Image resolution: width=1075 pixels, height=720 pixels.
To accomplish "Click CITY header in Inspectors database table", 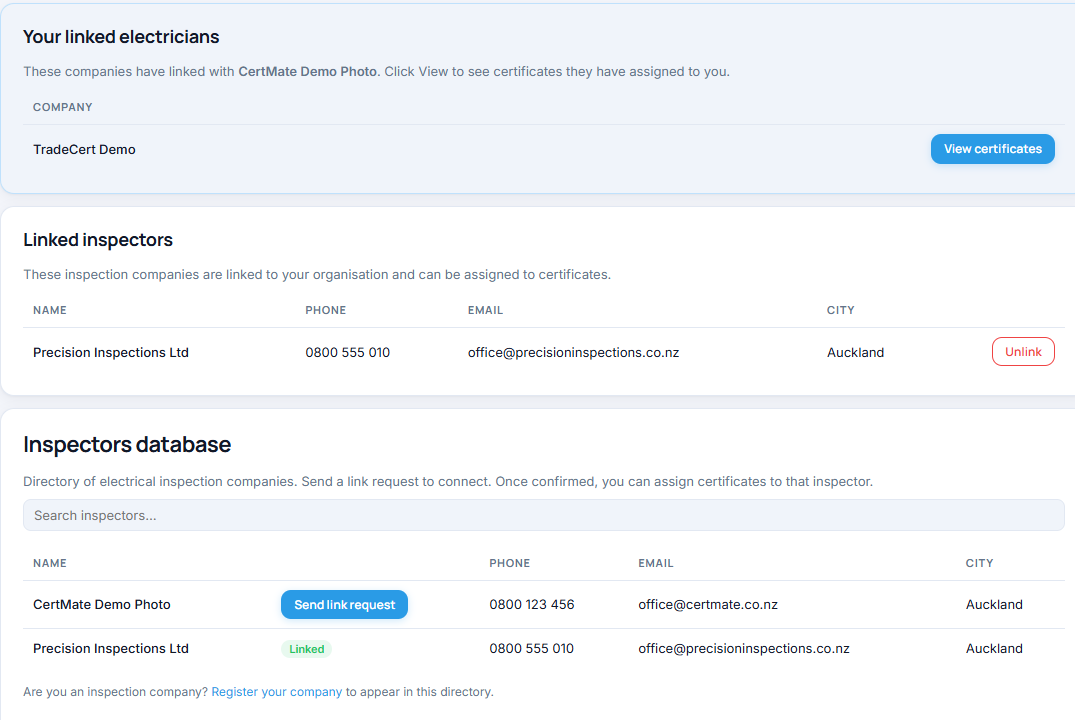I will [x=979, y=563].
